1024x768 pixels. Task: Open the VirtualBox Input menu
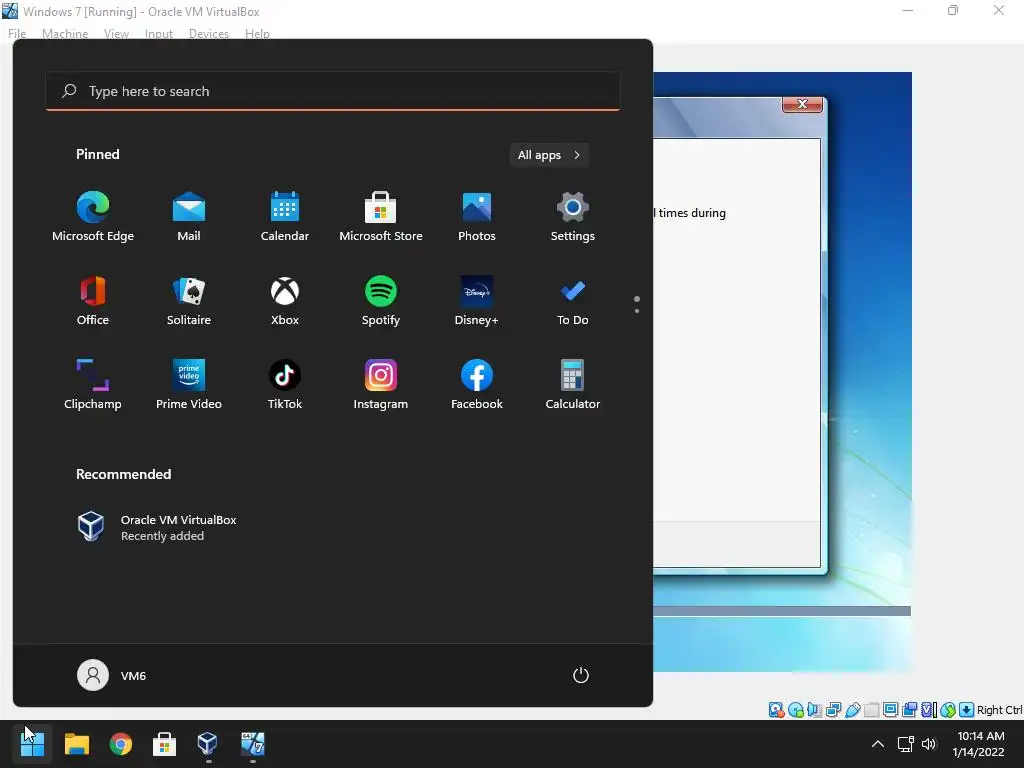(x=159, y=33)
